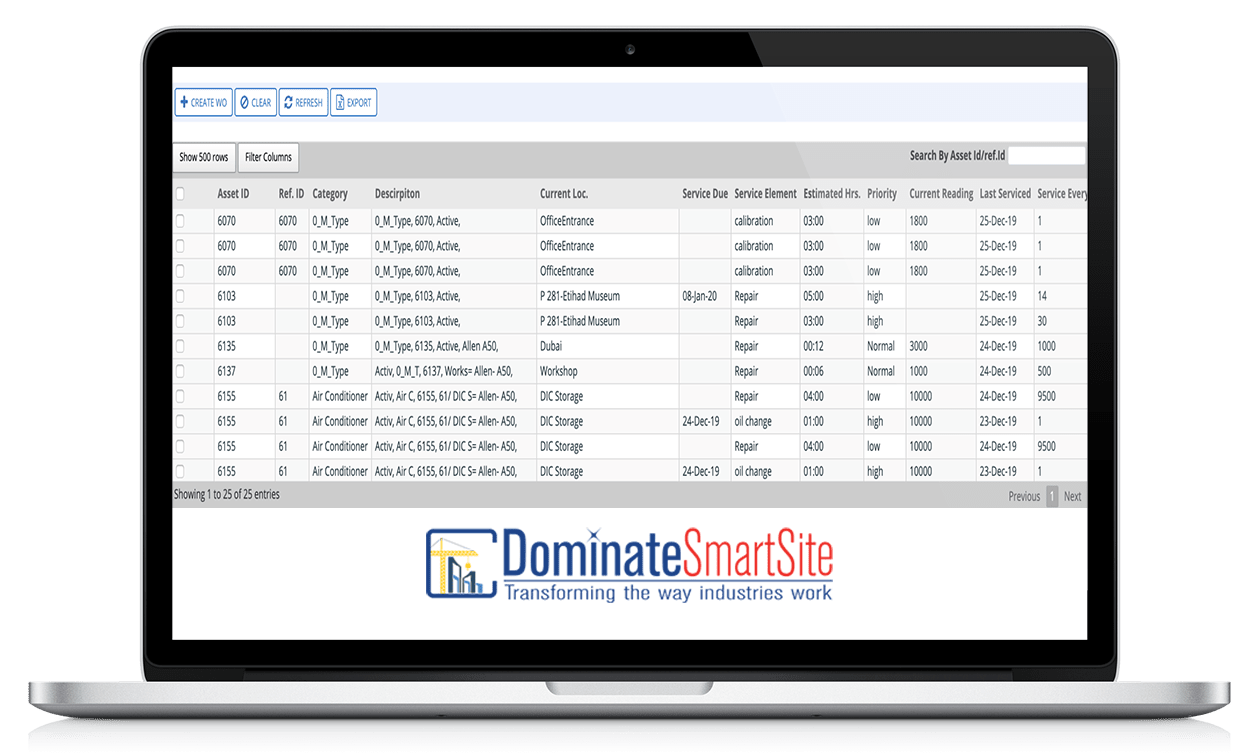Tick the select-all checkbox in the table header
Viewport: 1260px width, 756px height.
click(179, 194)
